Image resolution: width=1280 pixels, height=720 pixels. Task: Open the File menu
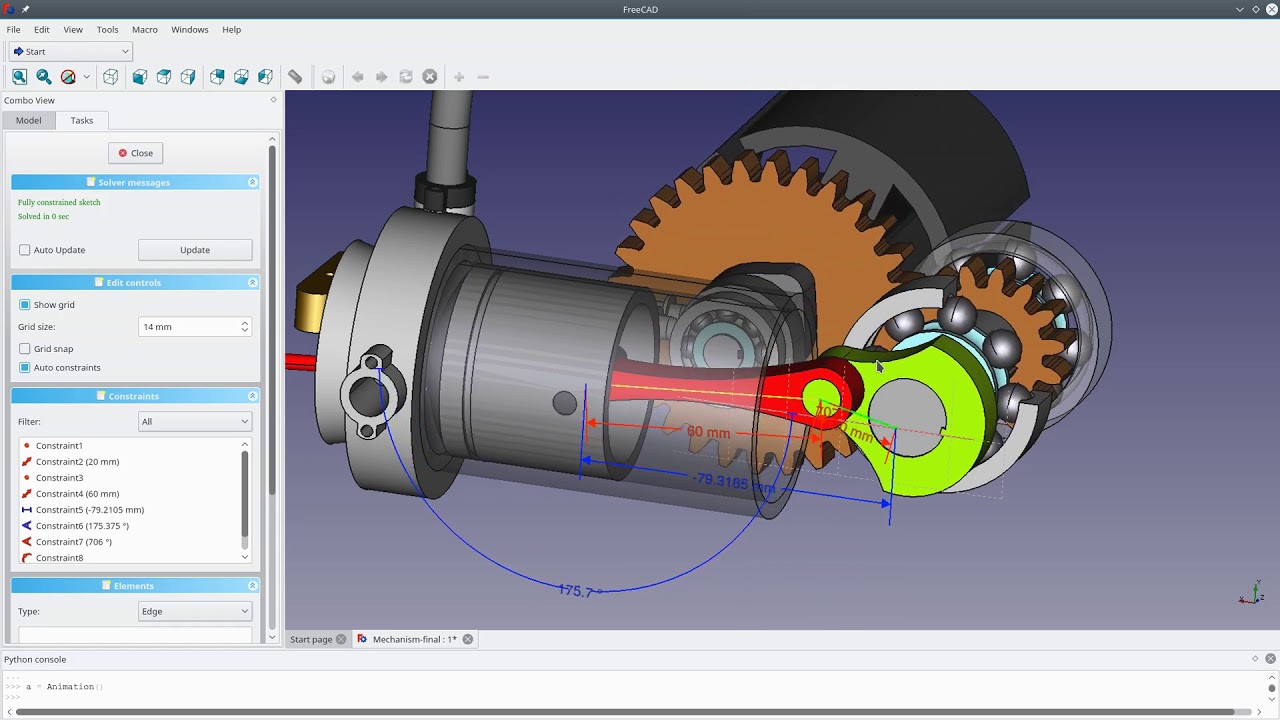click(x=14, y=30)
